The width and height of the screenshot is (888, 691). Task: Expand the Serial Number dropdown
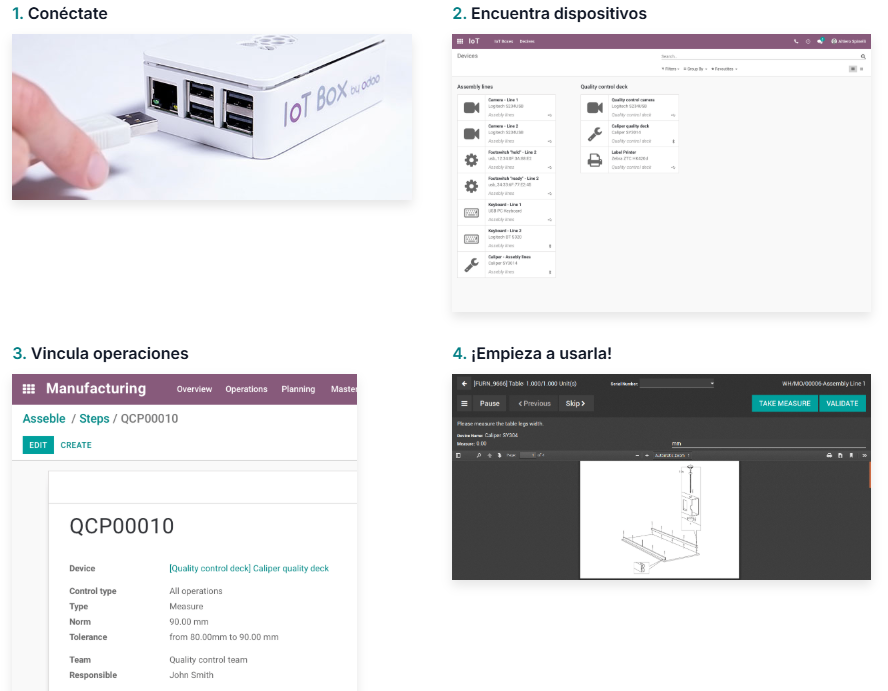click(677, 383)
